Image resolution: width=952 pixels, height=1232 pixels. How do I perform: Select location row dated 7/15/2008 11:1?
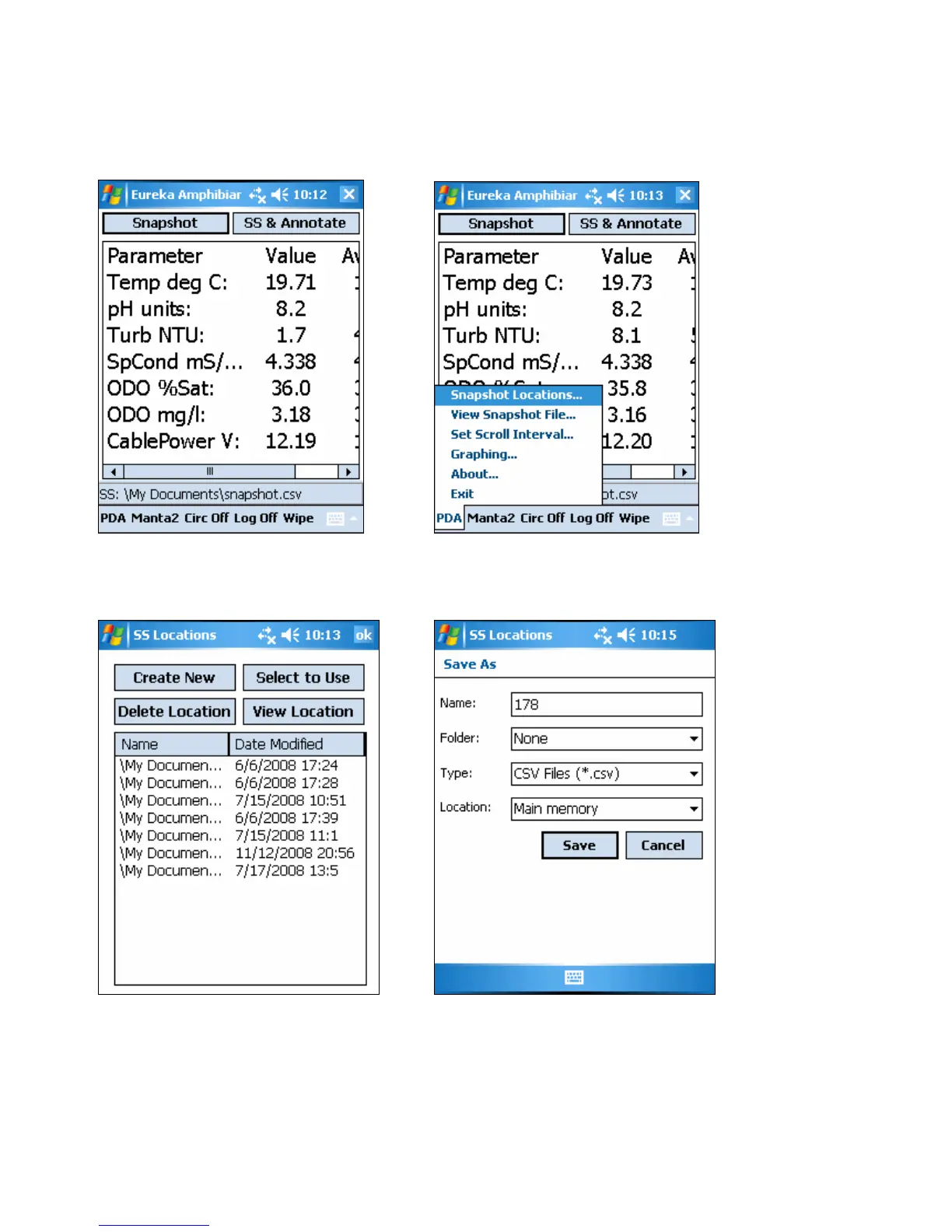(240, 836)
